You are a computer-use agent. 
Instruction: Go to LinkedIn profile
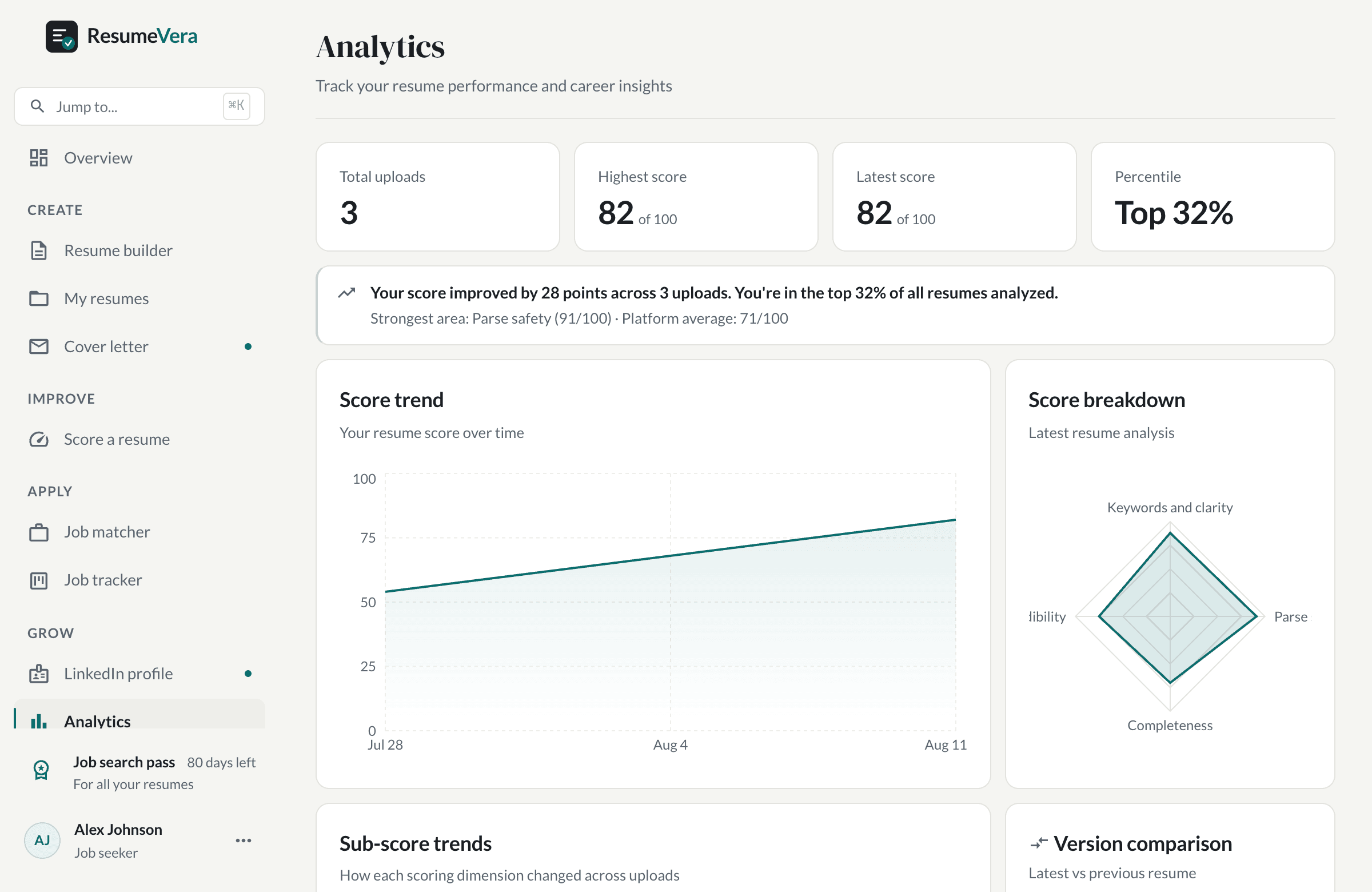tap(139, 674)
